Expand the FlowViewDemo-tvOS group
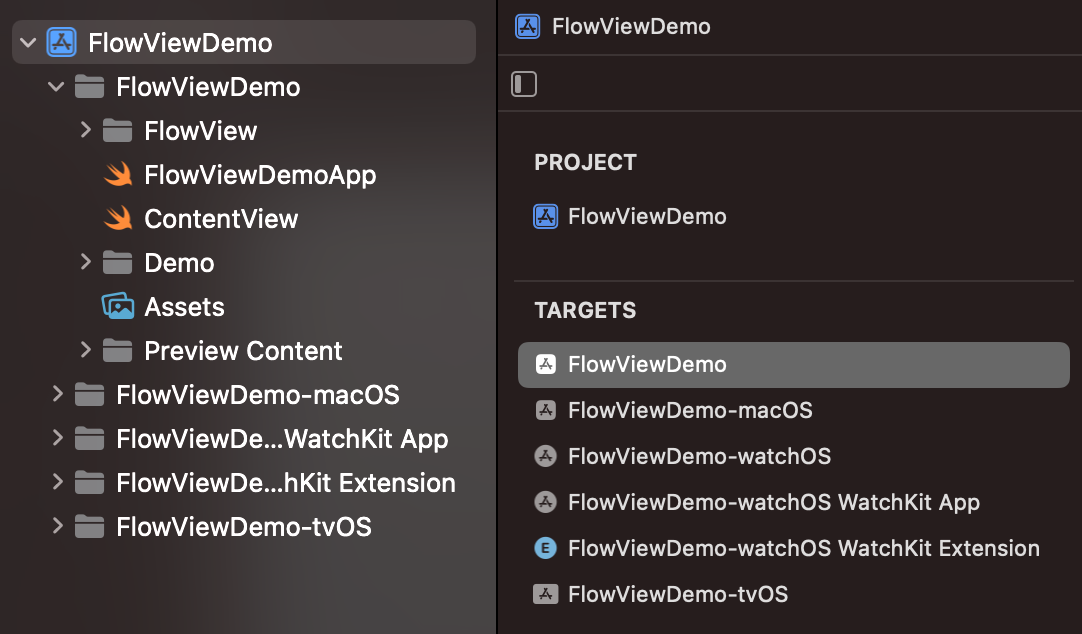This screenshot has height=634, width=1082. (57, 527)
